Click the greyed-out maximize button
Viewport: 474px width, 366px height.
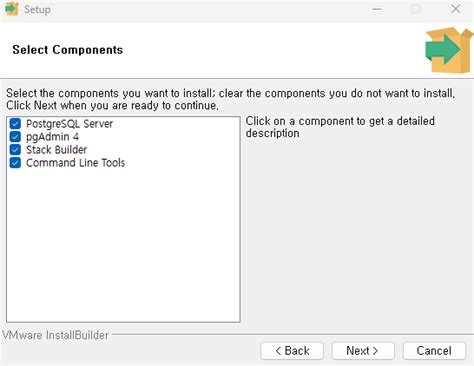pos(416,9)
